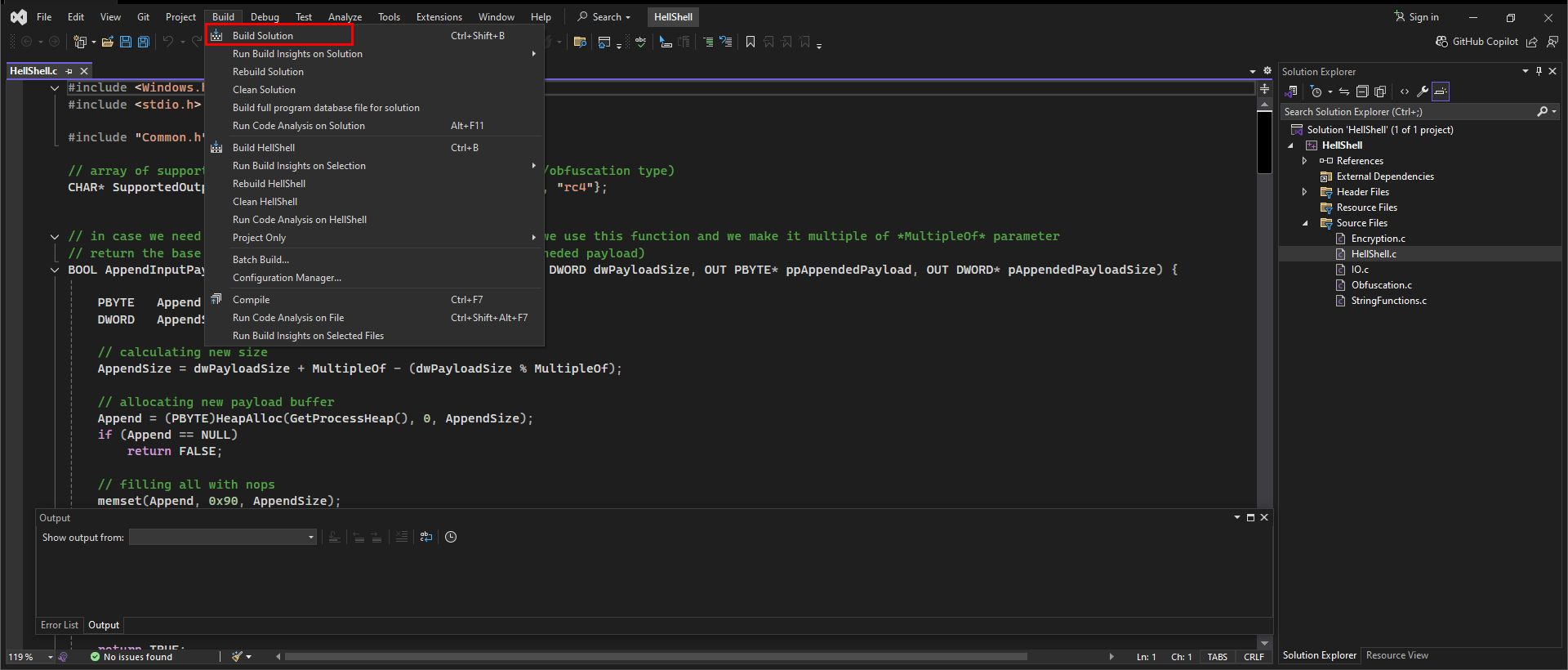Switch to the Error List tab

(x=60, y=625)
